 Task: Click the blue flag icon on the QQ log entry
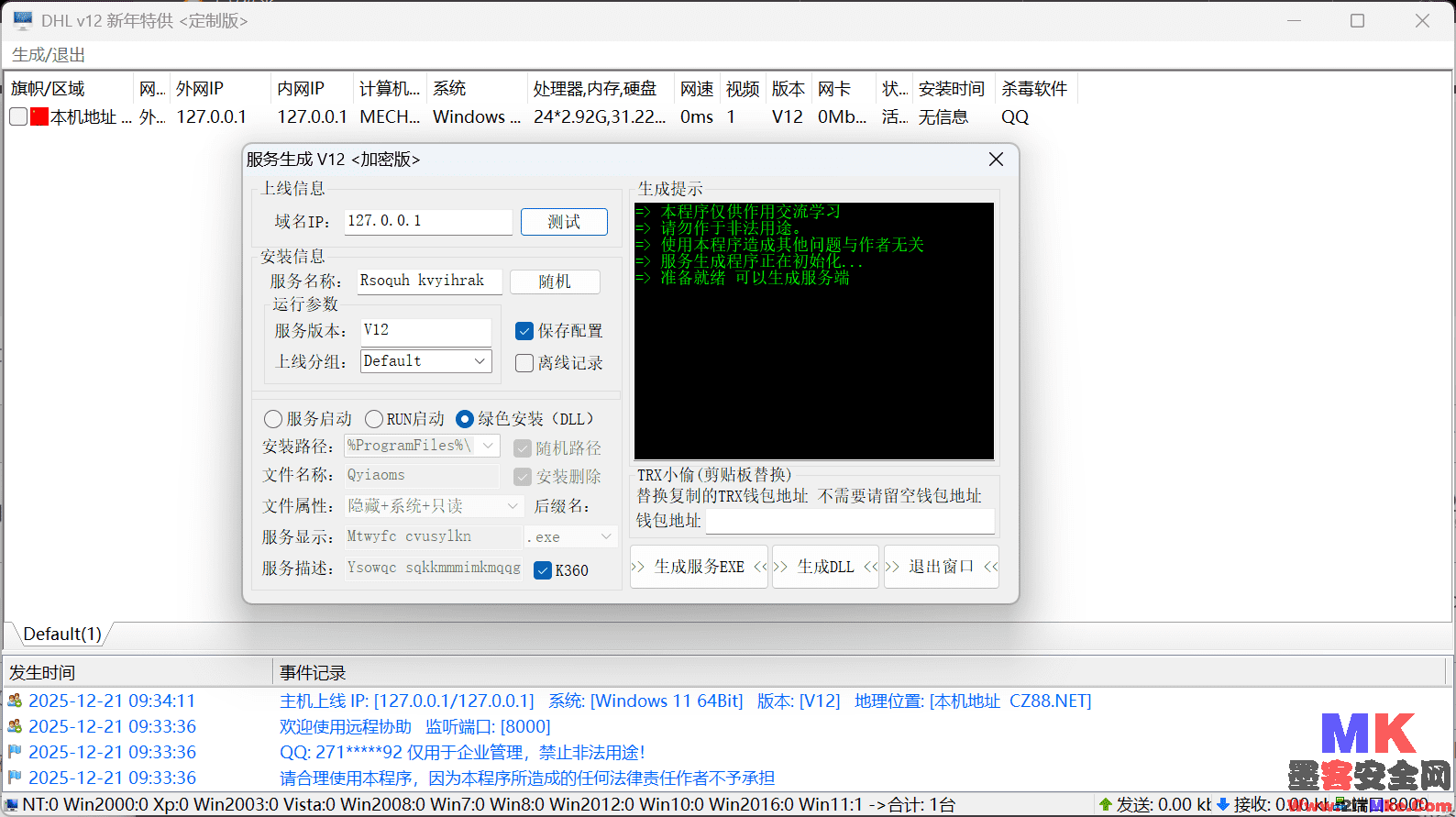tap(15, 752)
